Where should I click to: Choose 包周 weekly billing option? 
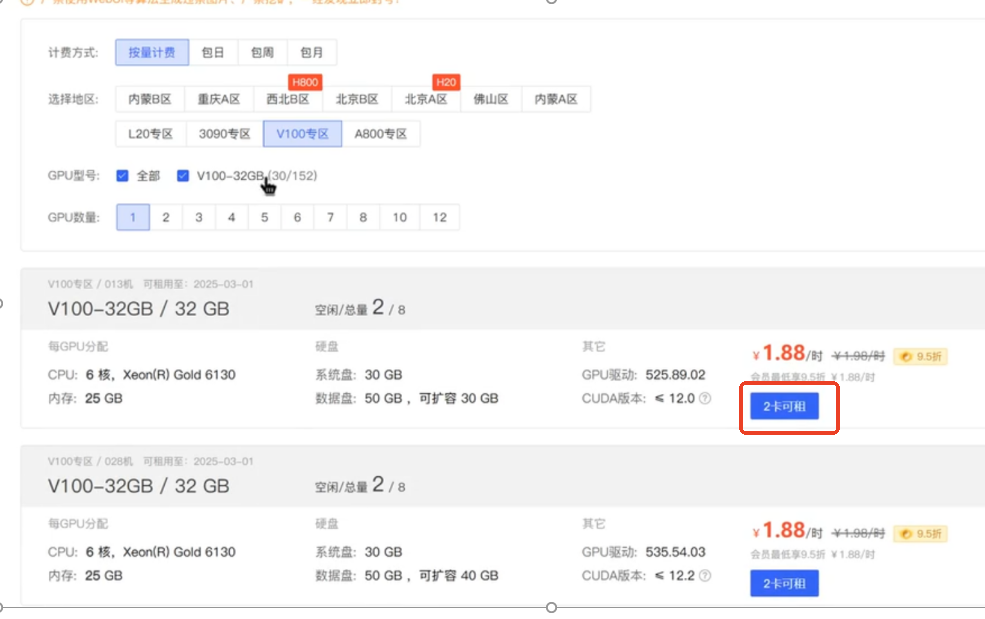click(x=263, y=52)
